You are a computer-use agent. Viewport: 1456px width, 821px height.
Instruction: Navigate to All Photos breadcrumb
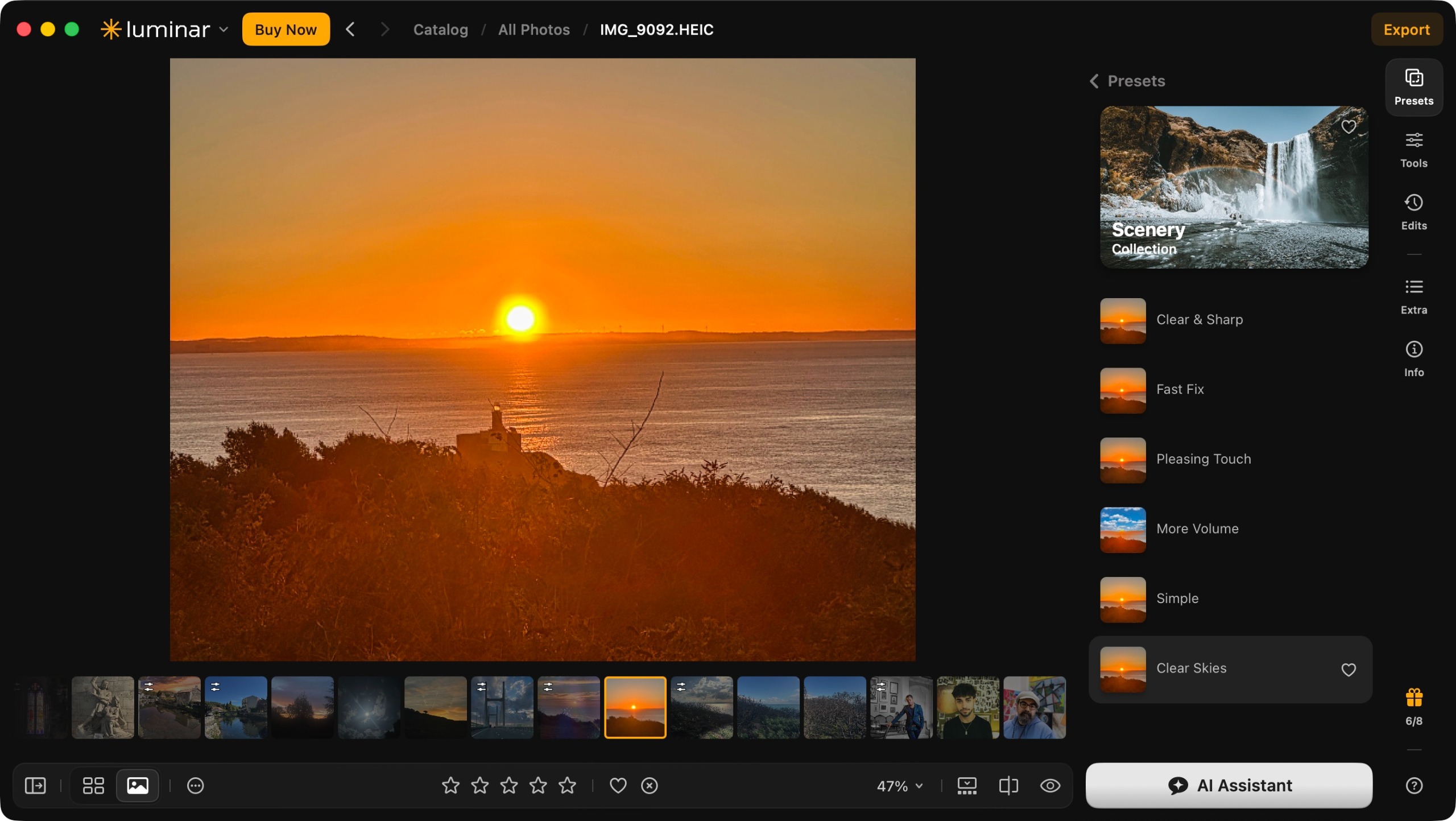(x=533, y=30)
